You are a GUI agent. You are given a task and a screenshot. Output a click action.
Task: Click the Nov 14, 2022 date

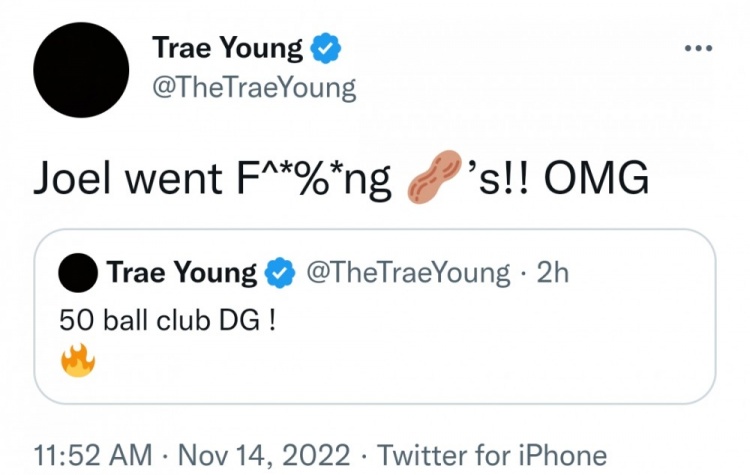[264, 454]
